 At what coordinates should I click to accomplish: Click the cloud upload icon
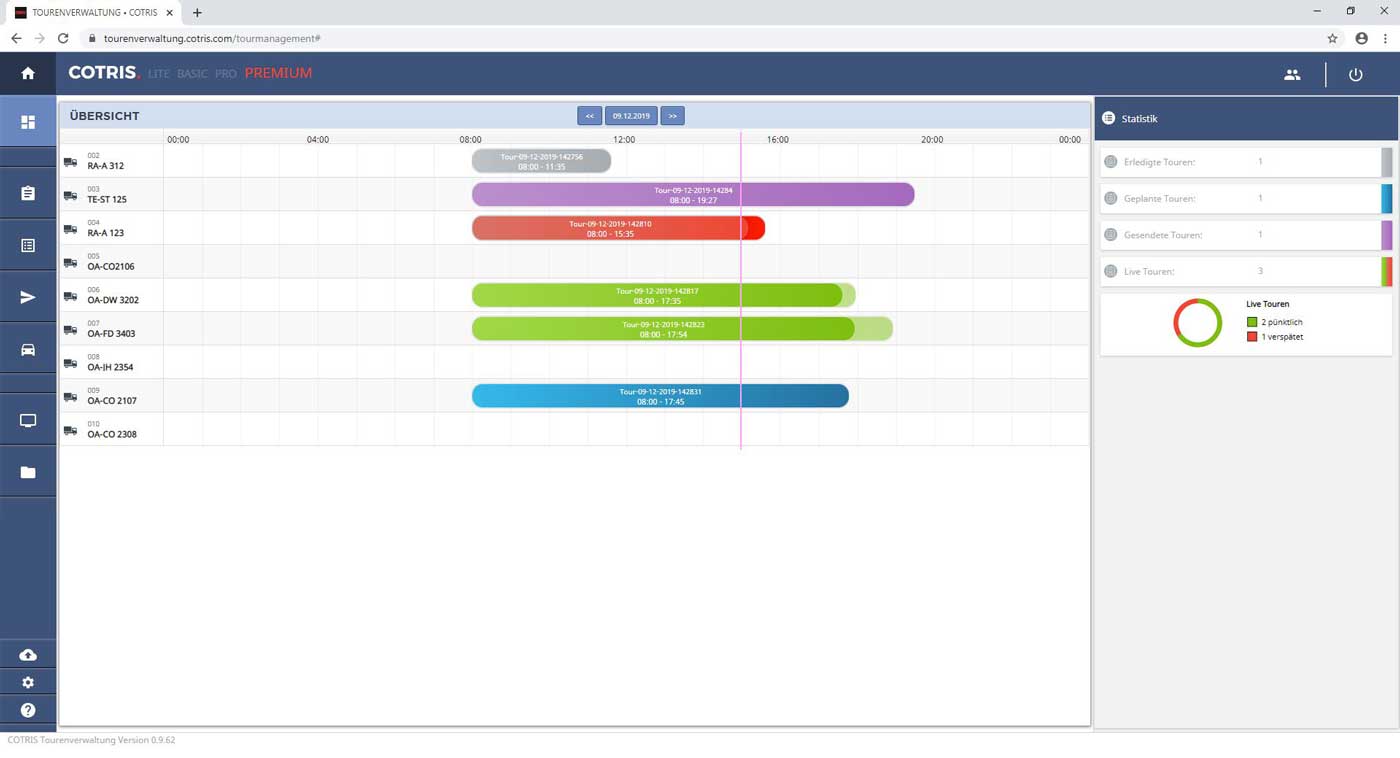(28, 655)
